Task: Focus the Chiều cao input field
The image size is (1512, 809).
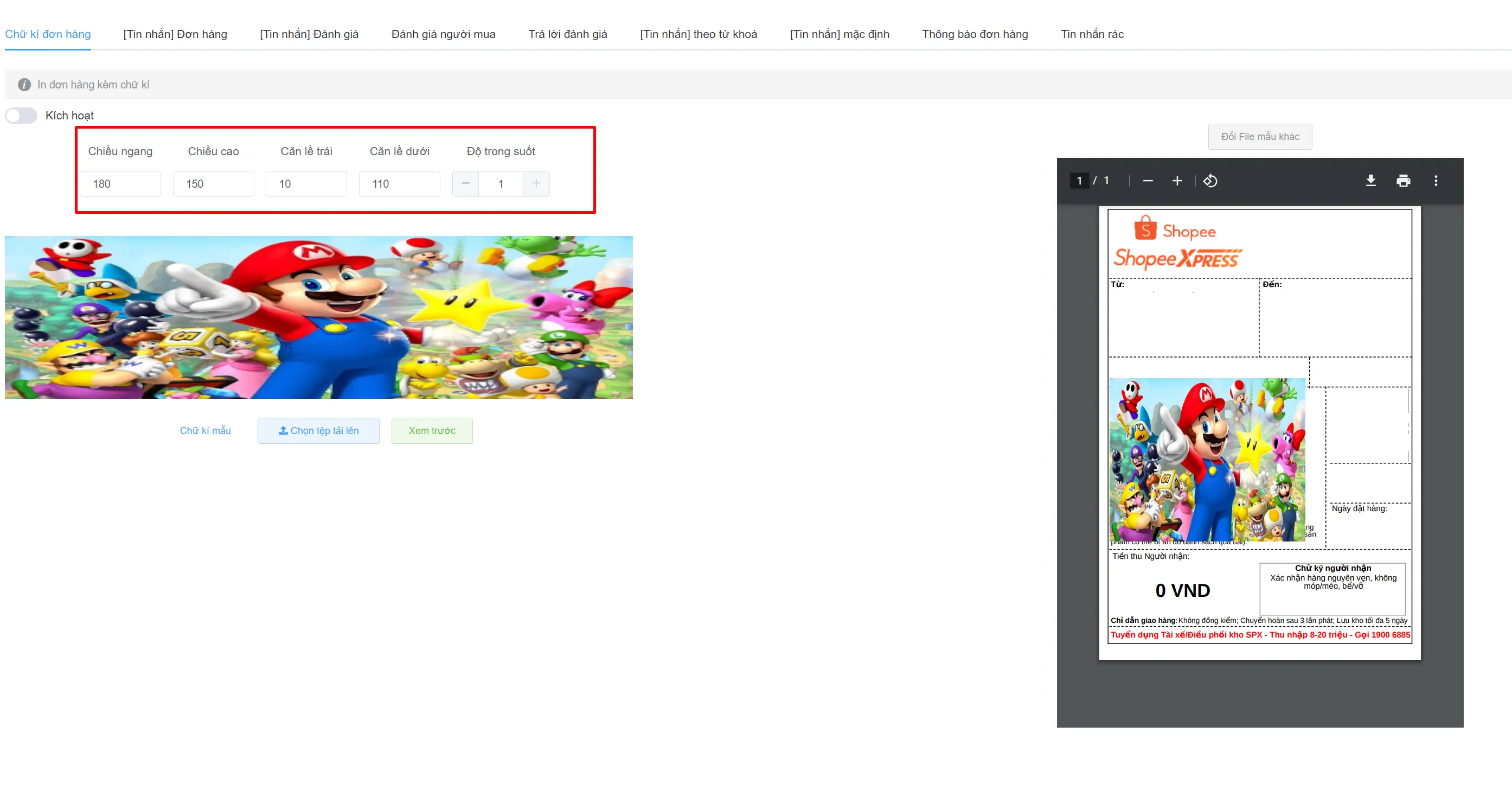Action: pyautogui.click(x=214, y=184)
